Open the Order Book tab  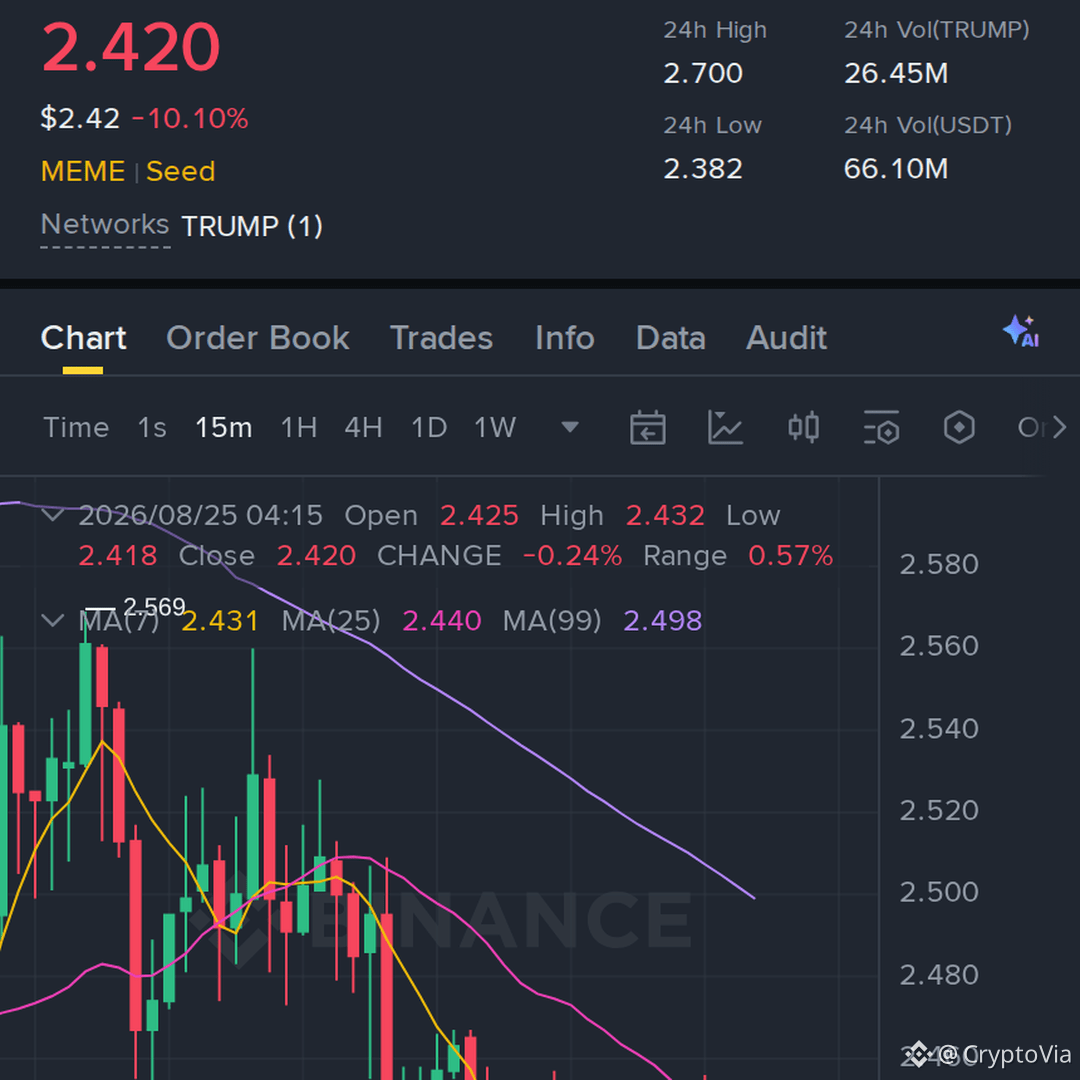click(258, 338)
